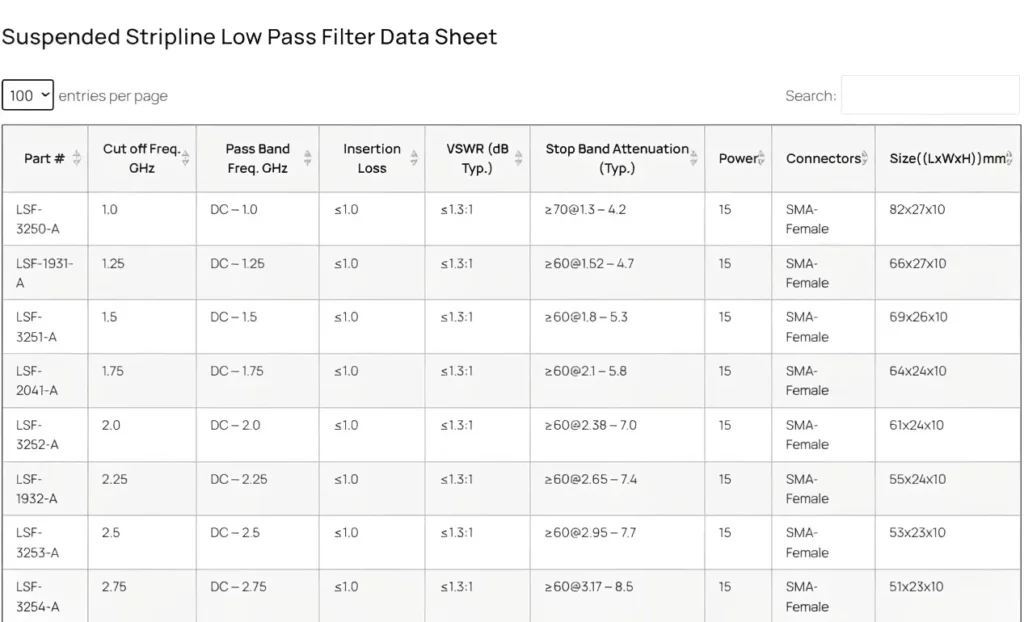Click the LSF-1931-A part number
1024x622 pixels.
(x=44, y=273)
